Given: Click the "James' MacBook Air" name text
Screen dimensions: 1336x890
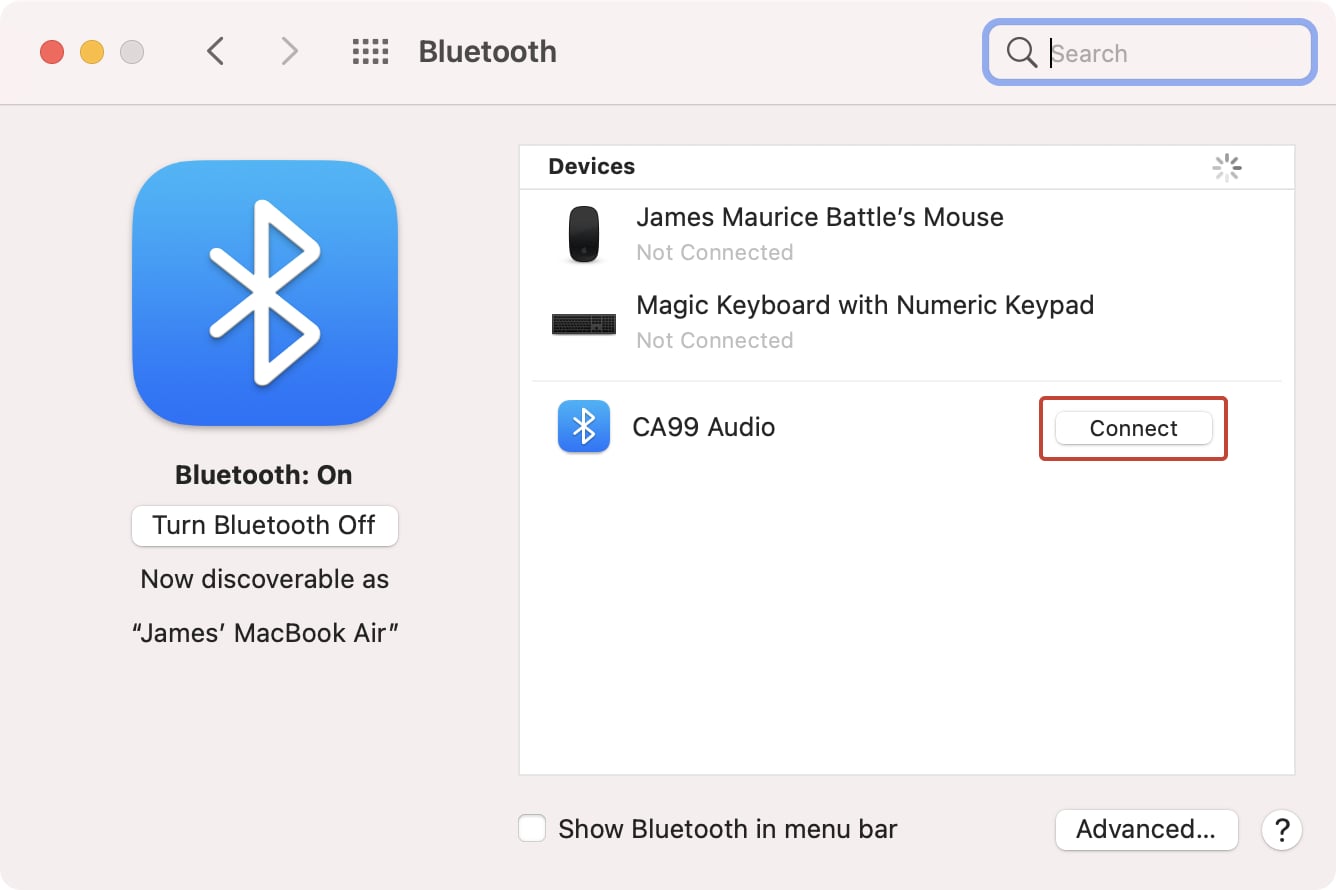Looking at the screenshot, I should pyautogui.click(x=265, y=633).
